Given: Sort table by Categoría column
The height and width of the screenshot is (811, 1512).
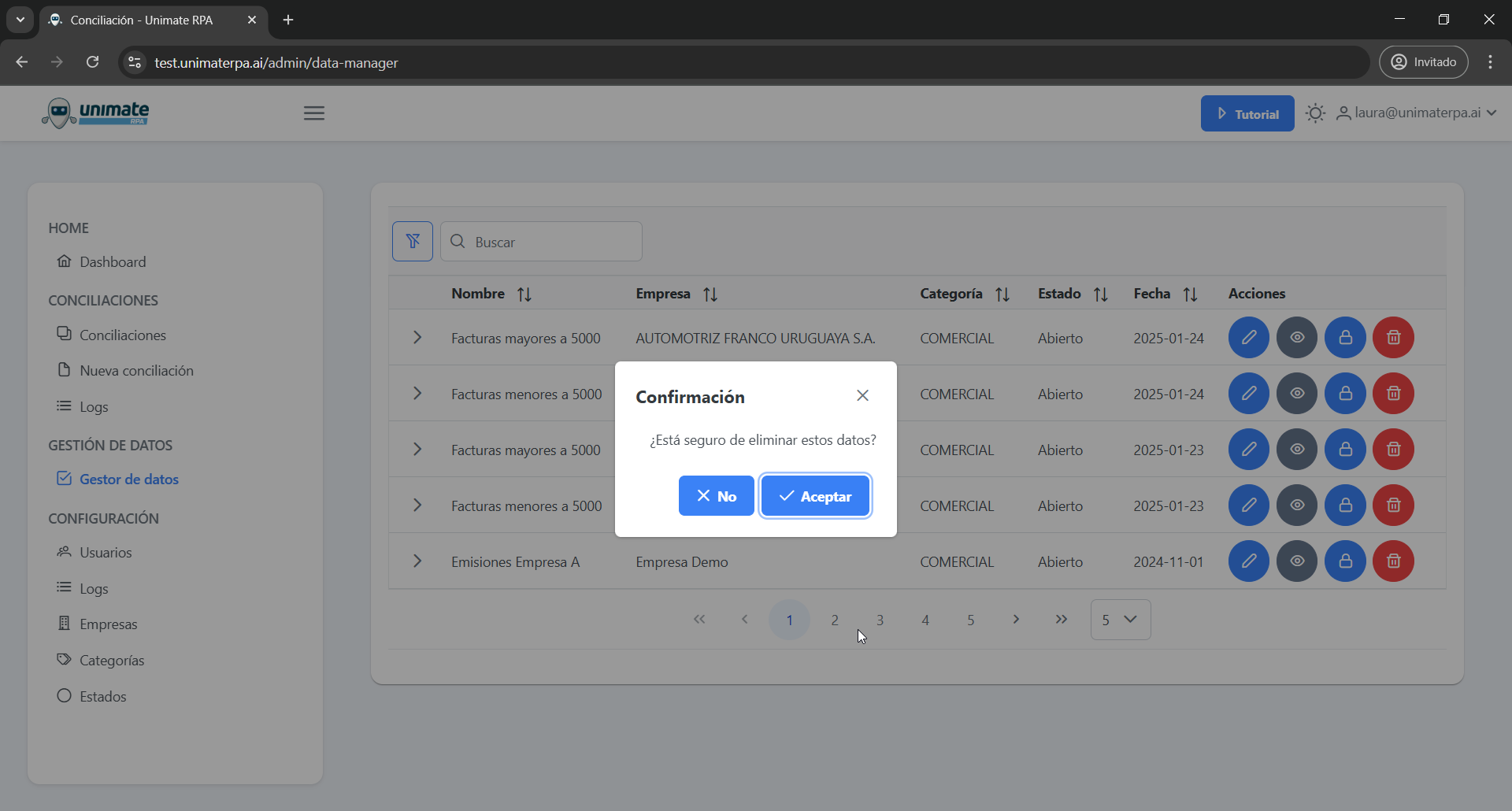Looking at the screenshot, I should point(1002,294).
